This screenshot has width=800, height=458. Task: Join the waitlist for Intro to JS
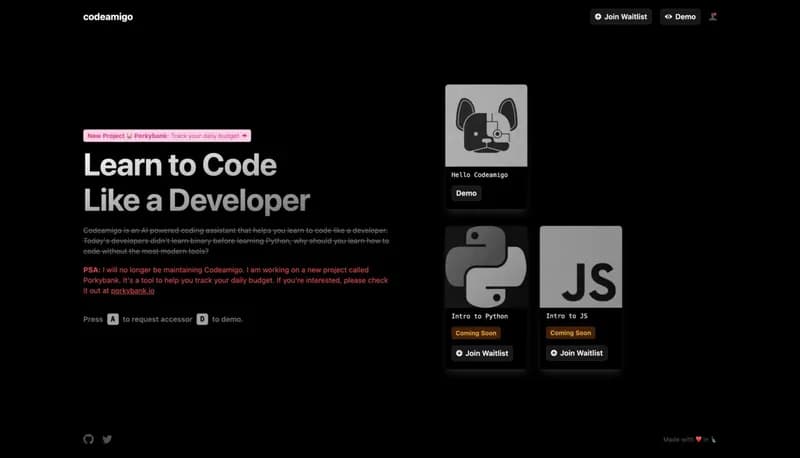point(577,353)
